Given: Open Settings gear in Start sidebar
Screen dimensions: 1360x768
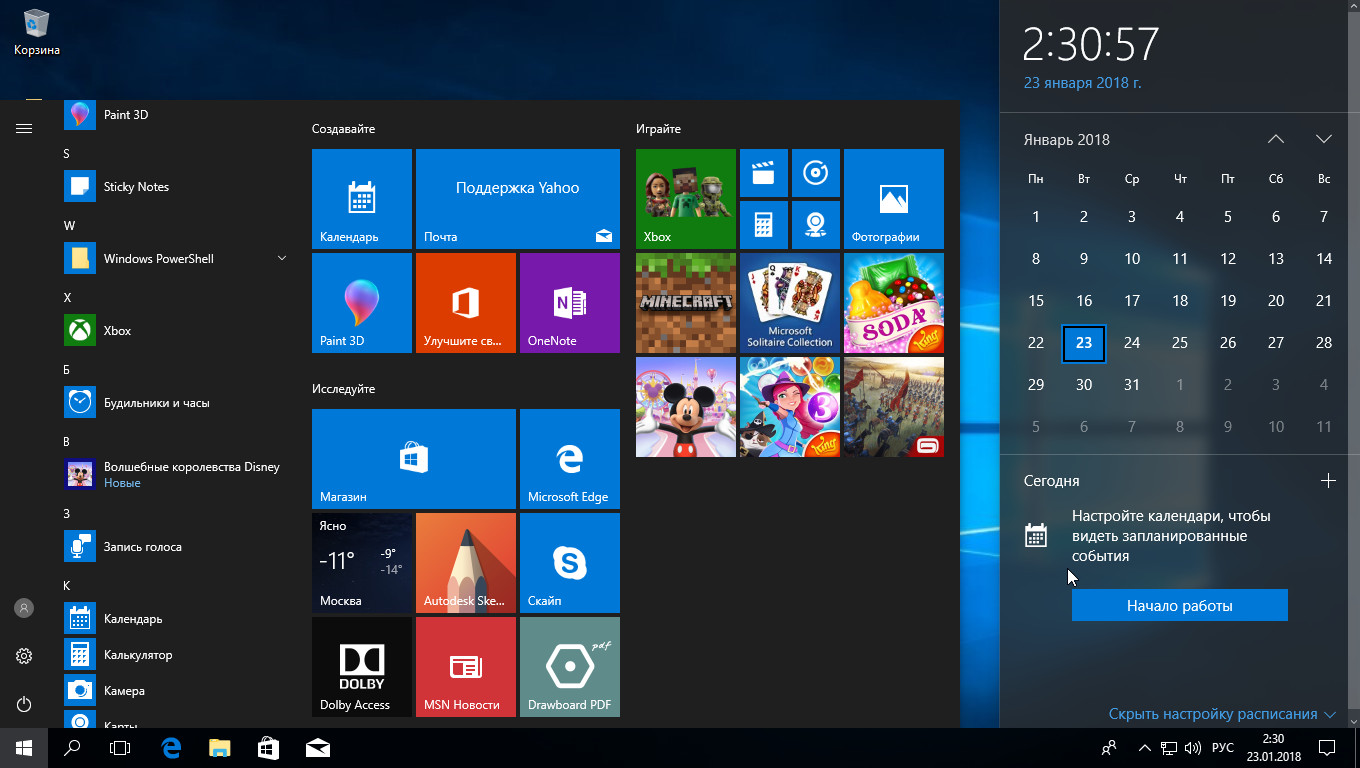Looking at the screenshot, I should pyautogui.click(x=24, y=656).
